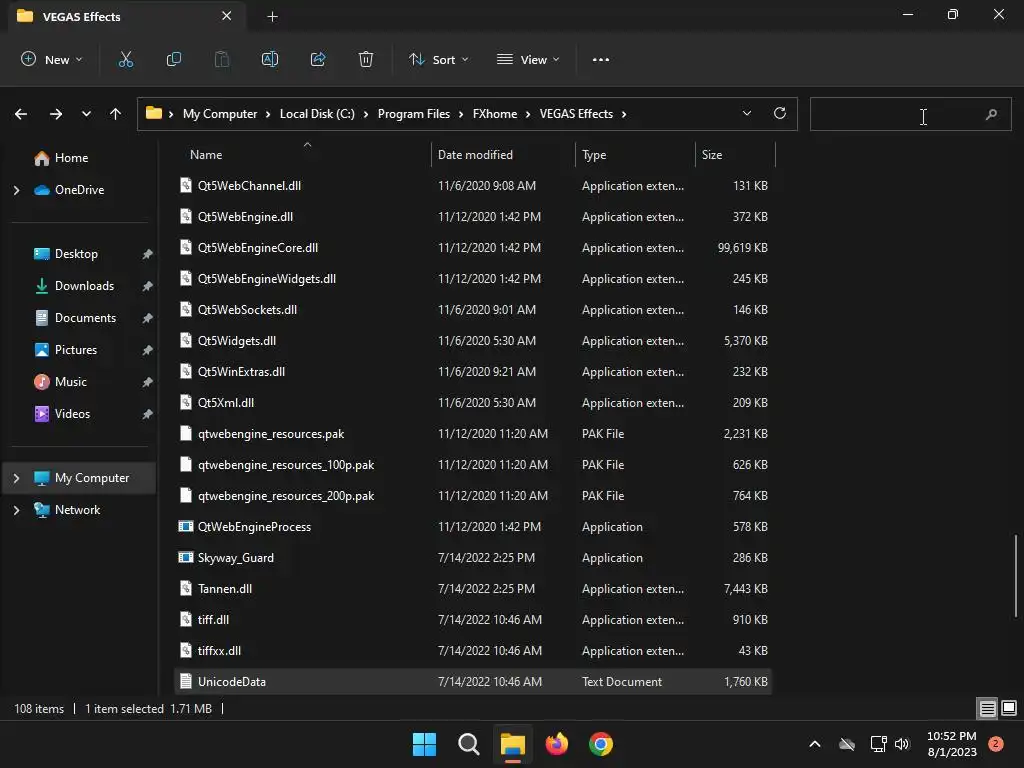Open Home in navigation pane
Screen dimensions: 1024x768
pyautogui.click(x=71, y=158)
